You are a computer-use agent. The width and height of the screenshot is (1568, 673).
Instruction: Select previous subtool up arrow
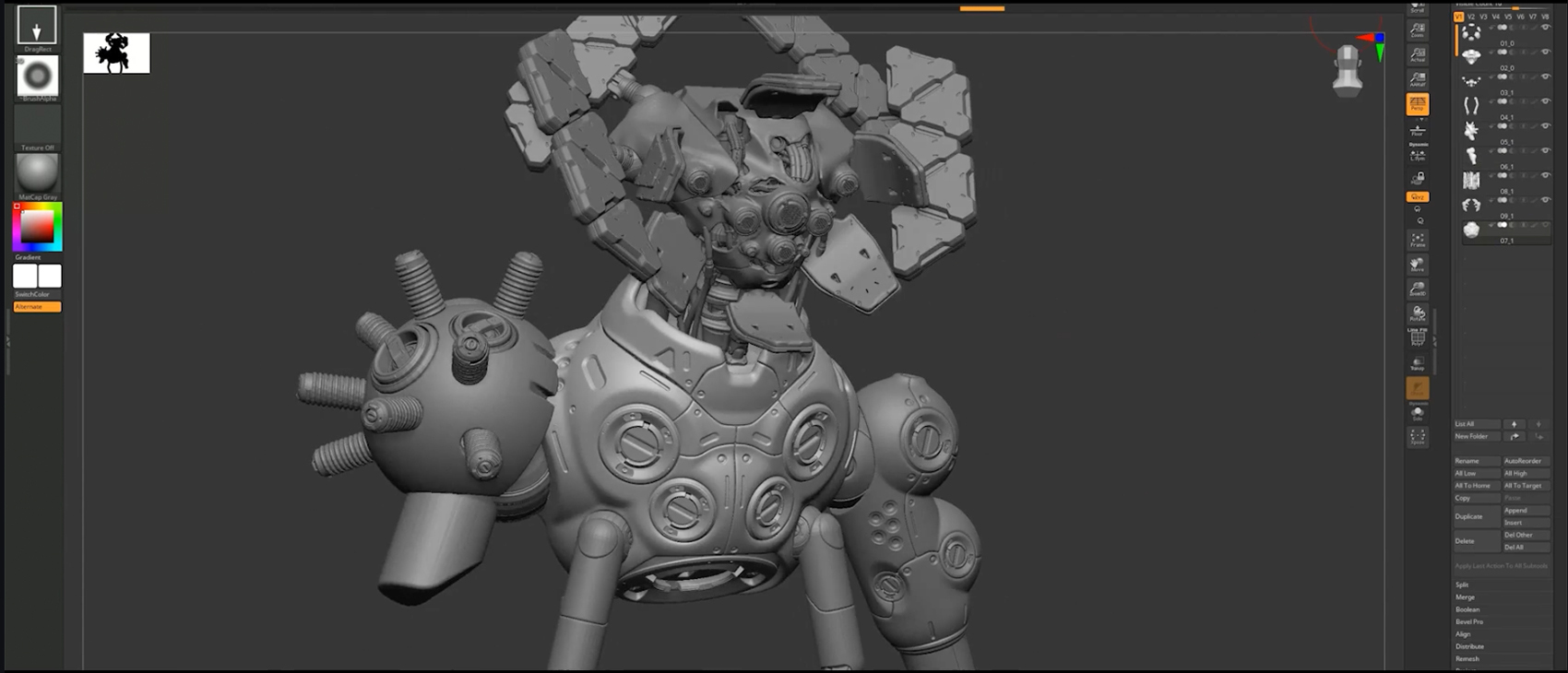tap(1514, 424)
